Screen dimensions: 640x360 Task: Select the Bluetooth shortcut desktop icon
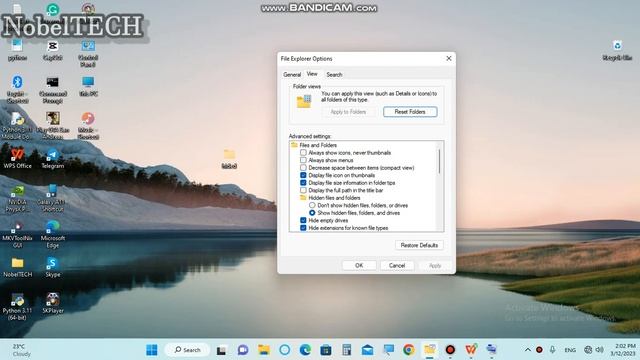tap(17, 89)
